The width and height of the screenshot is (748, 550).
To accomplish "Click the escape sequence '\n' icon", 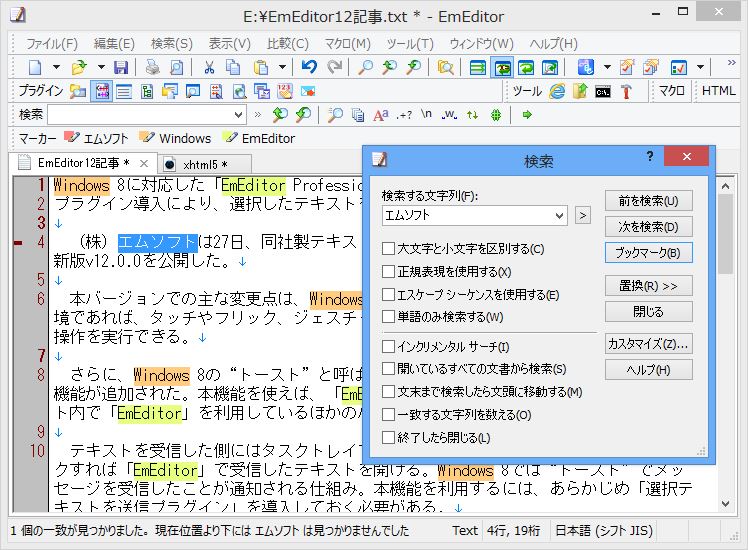I will (426, 114).
